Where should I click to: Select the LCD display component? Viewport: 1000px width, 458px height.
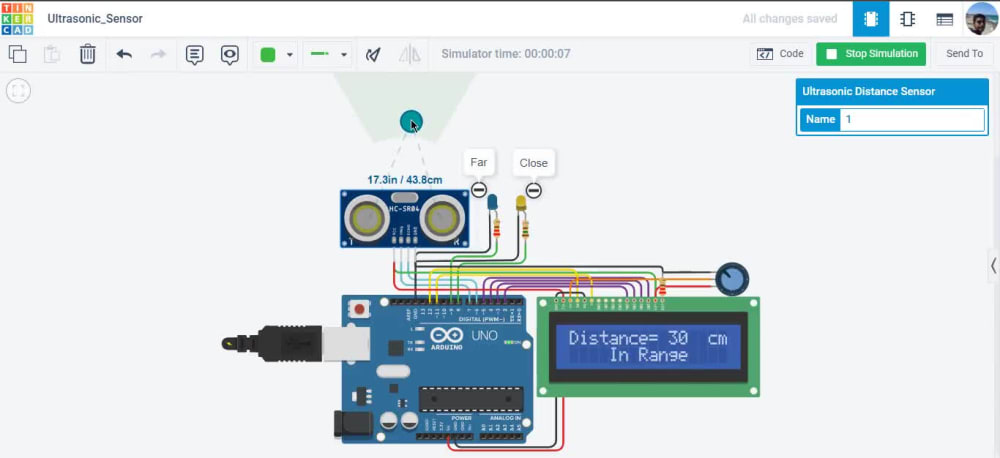(x=648, y=346)
